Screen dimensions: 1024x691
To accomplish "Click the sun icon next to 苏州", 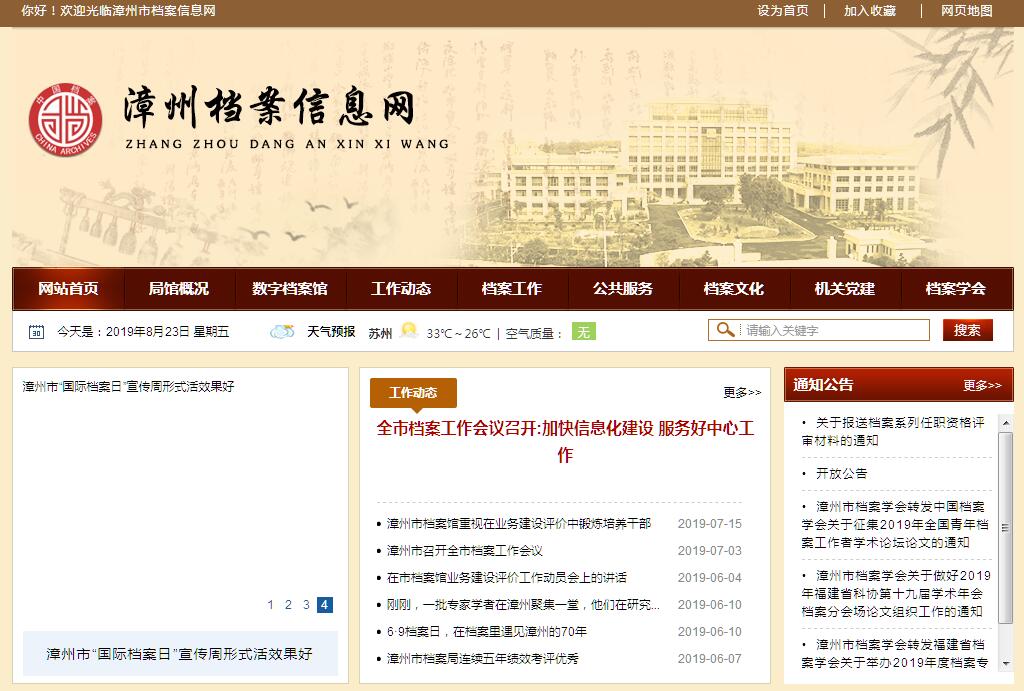I will pos(408,331).
